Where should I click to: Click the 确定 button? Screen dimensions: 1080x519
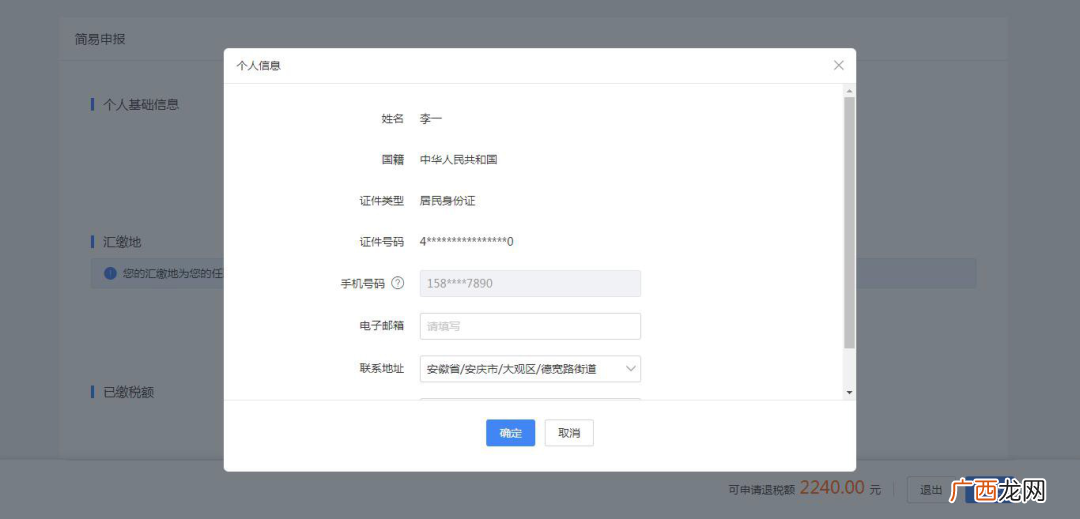pyautogui.click(x=510, y=433)
